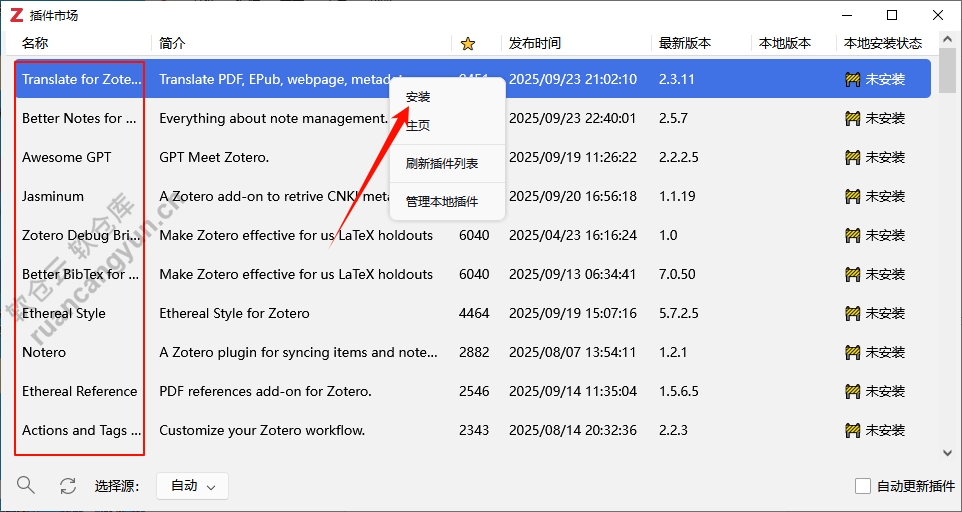Click the scrollbar up arrow
This screenshot has width=962, height=512.
click(947, 40)
